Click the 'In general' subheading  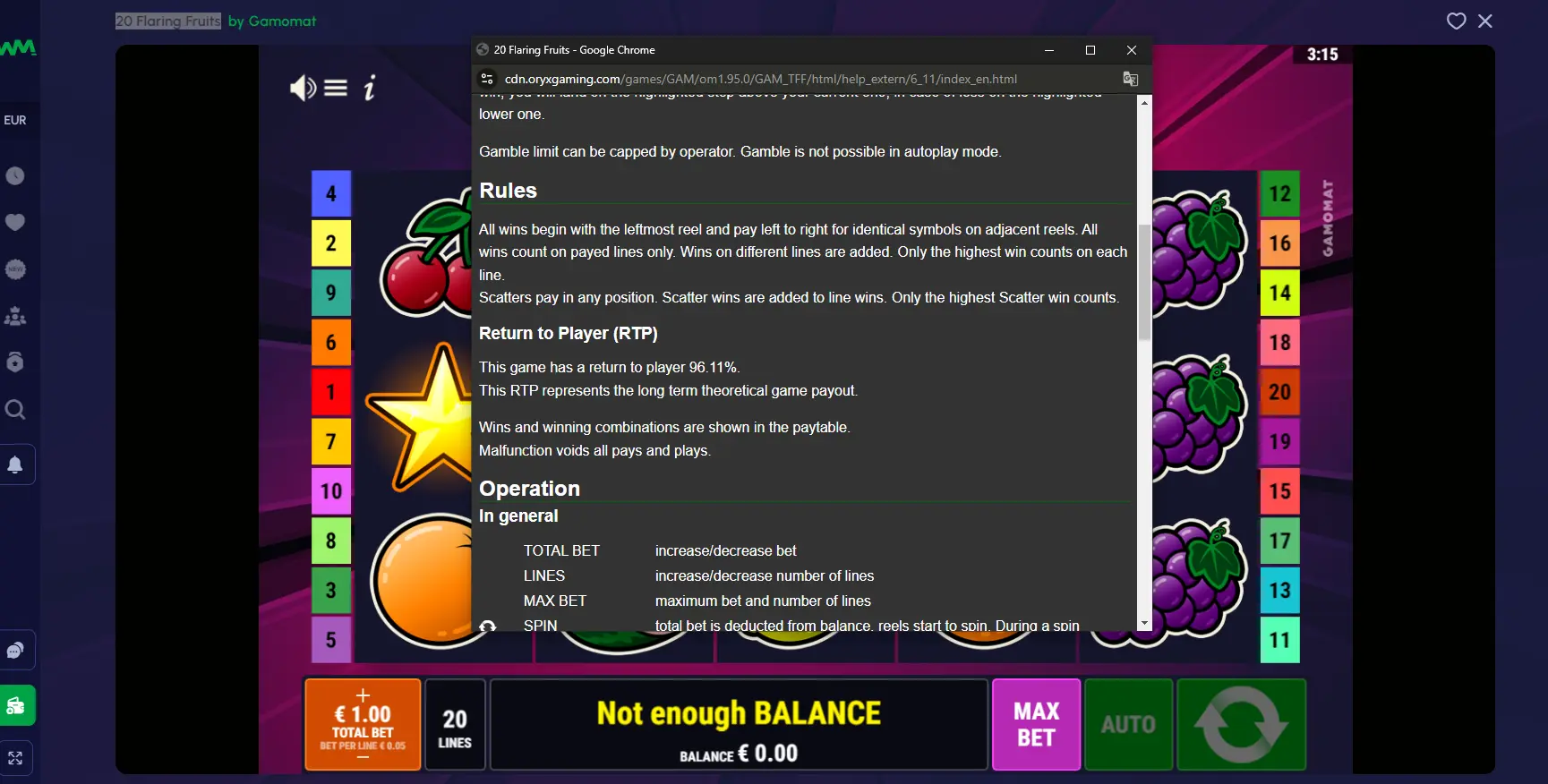pyautogui.click(x=518, y=516)
